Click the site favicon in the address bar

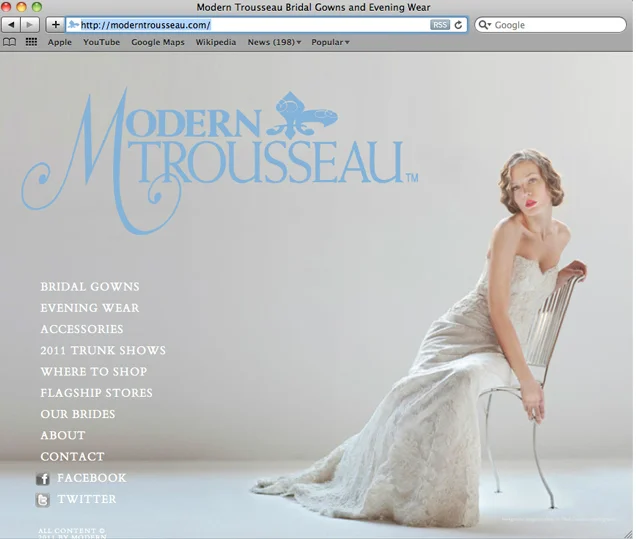(73, 25)
